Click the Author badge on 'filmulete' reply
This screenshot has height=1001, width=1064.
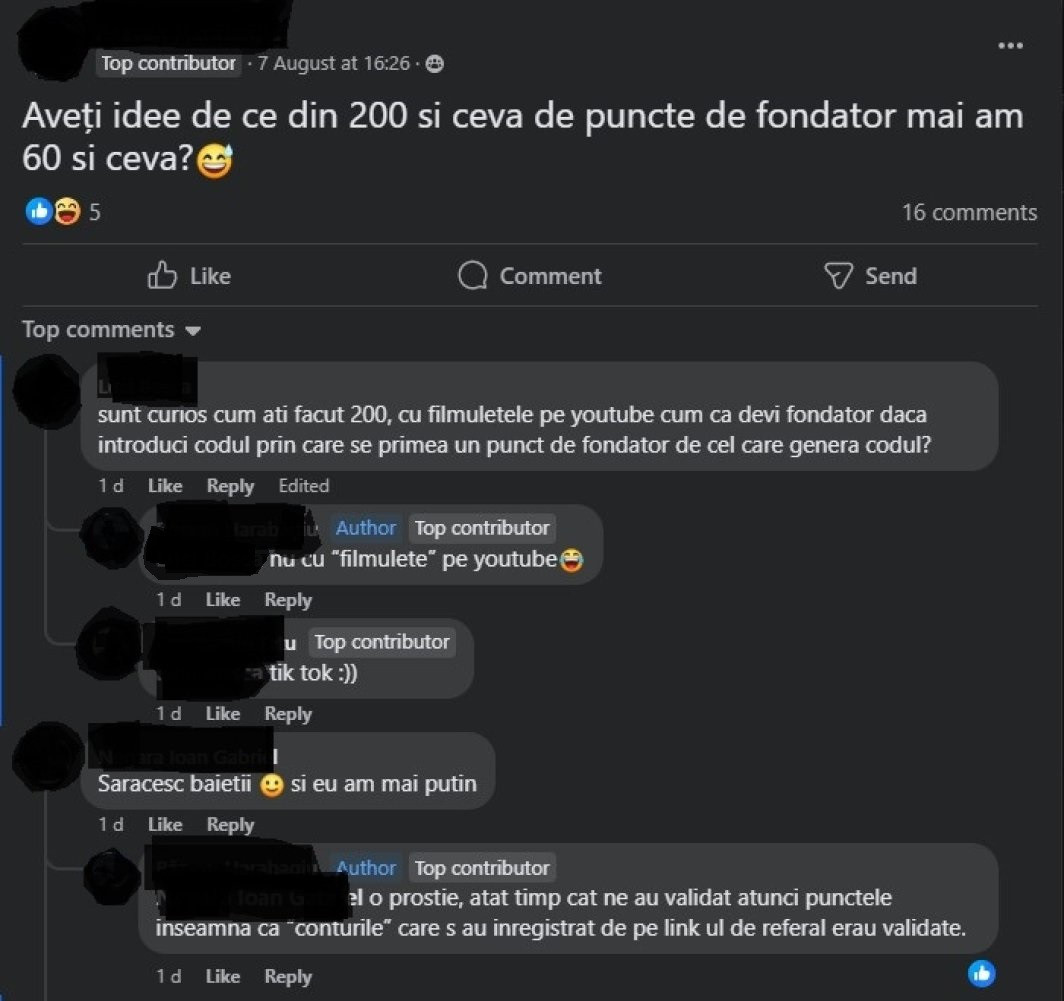click(x=366, y=528)
